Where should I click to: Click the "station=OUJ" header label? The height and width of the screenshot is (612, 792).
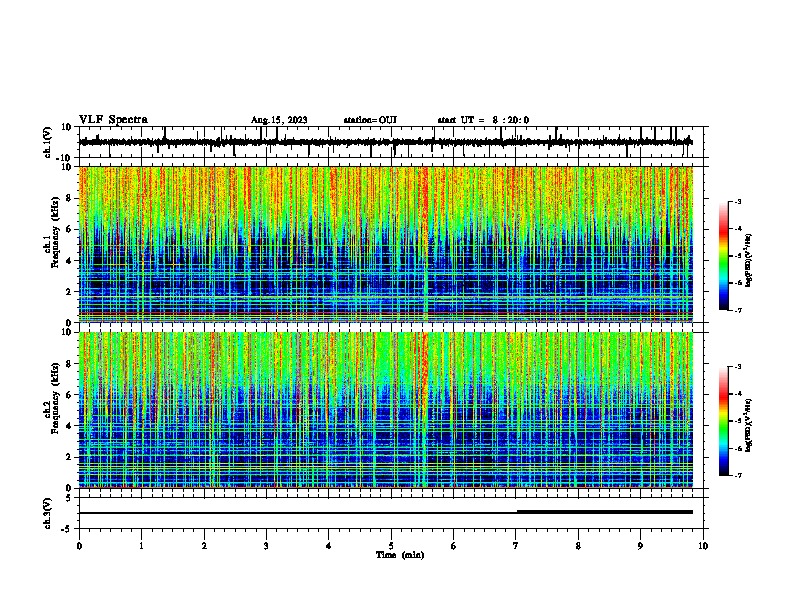pos(370,120)
